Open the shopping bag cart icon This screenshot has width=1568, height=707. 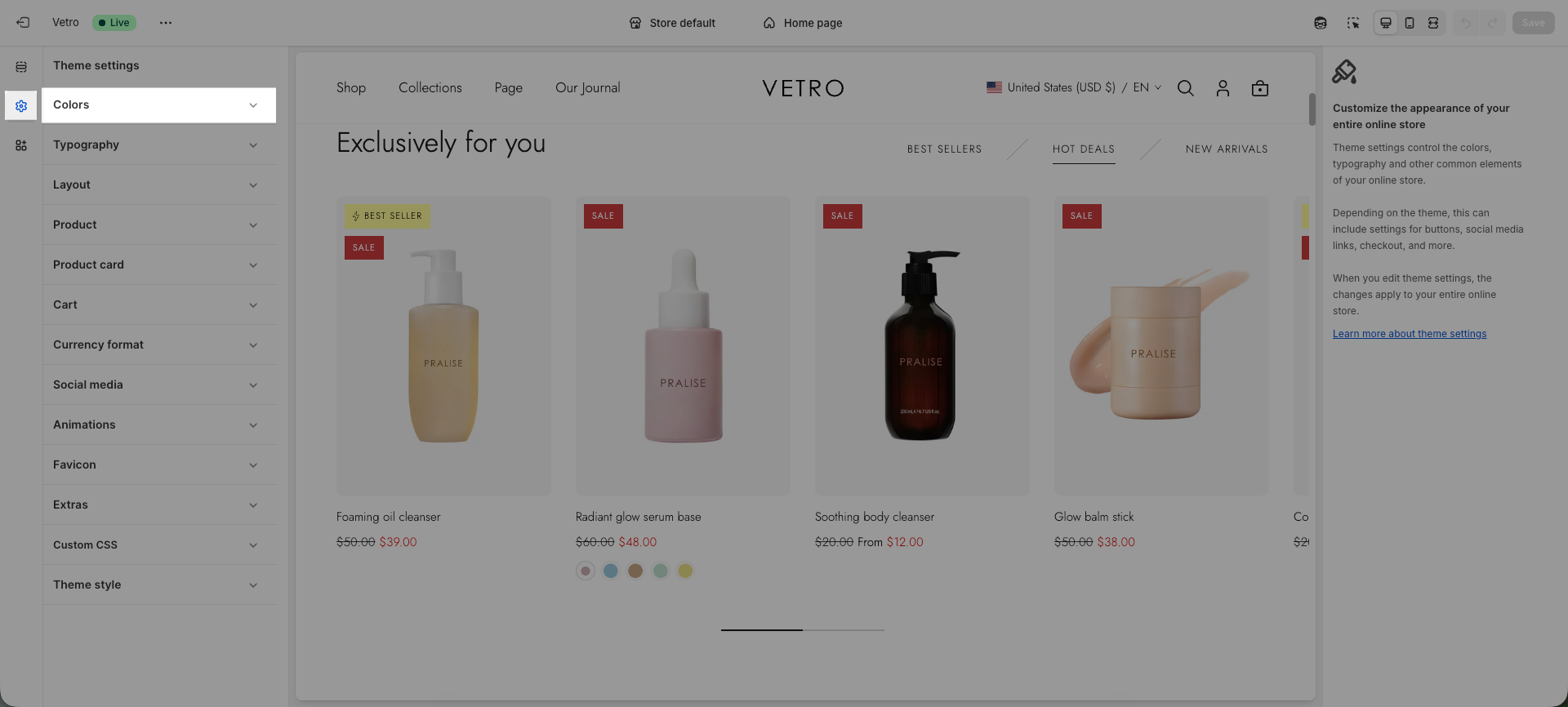pos(1260,88)
